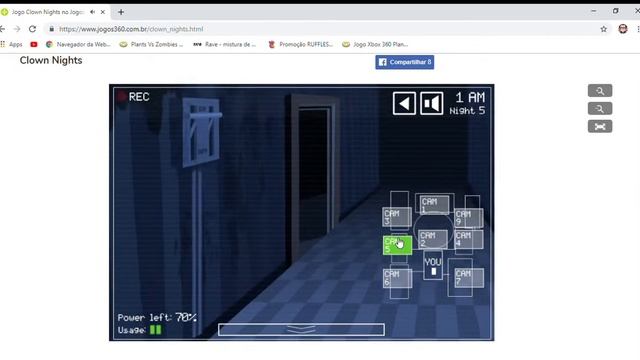
Task: Go forward with the browser forward arrow
Action: pos(17,29)
